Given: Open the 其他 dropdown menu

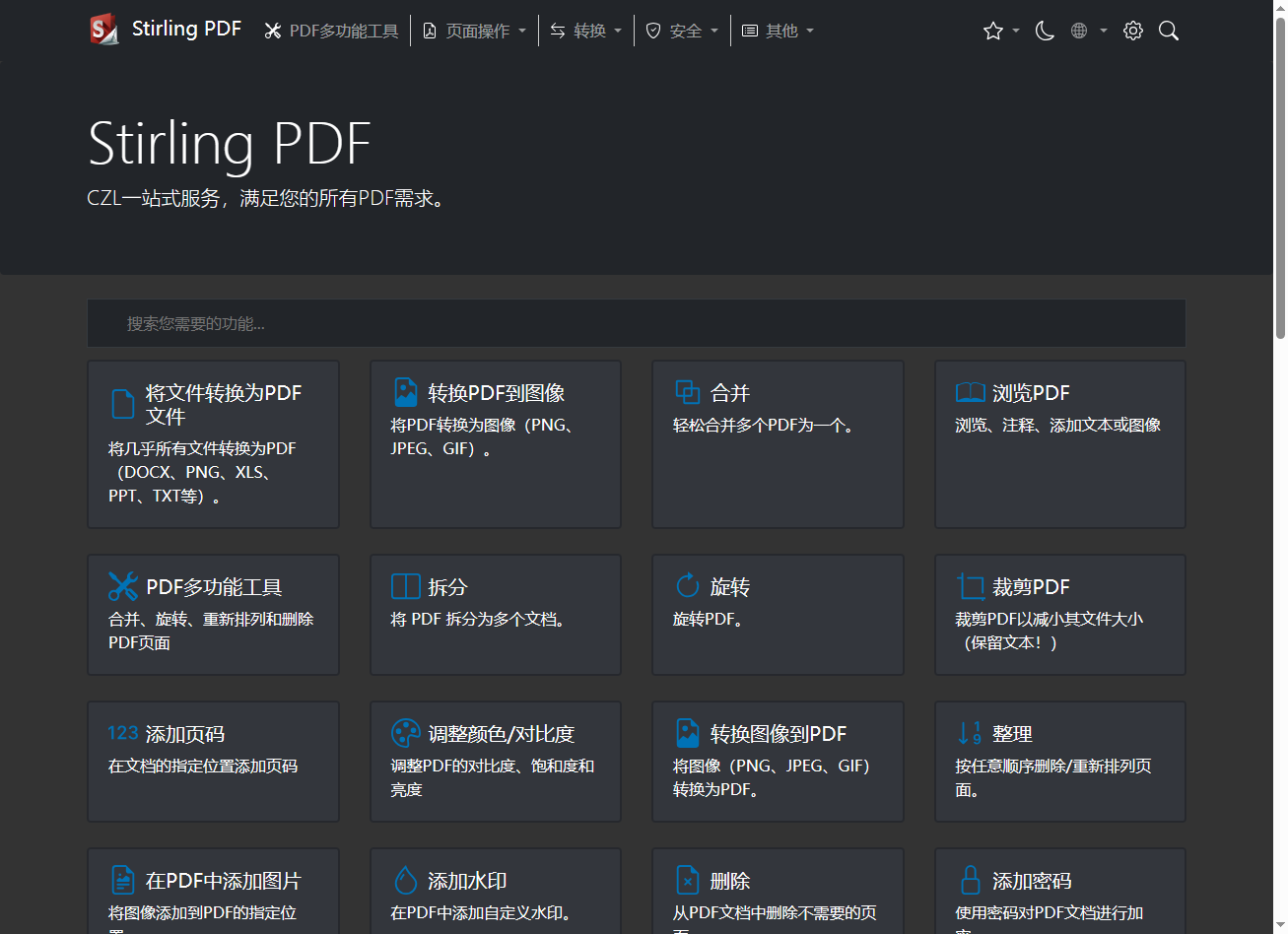Looking at the screenshot, I should [x=778, y=31].
